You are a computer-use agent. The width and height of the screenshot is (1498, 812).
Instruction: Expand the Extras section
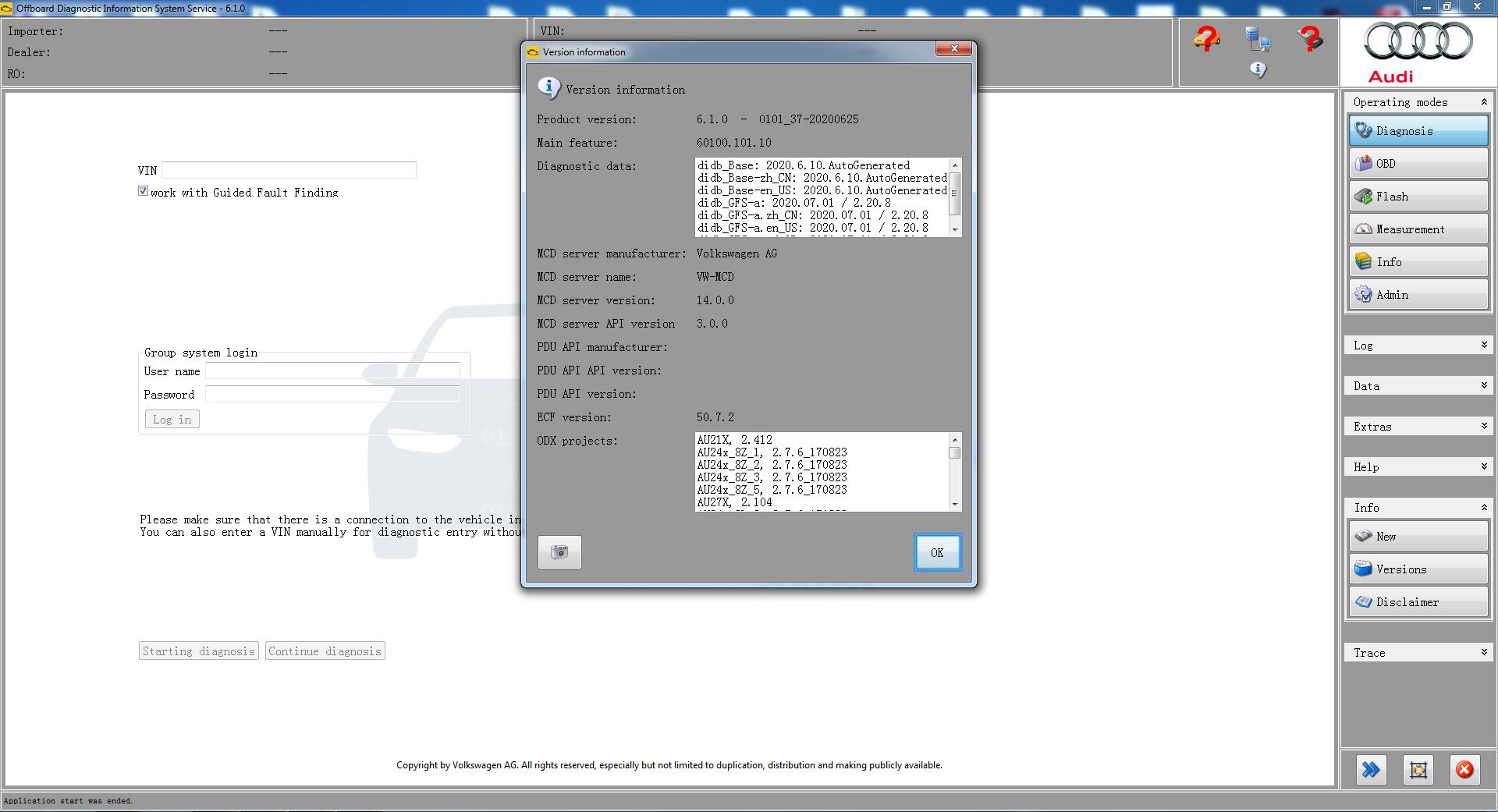1418,427
